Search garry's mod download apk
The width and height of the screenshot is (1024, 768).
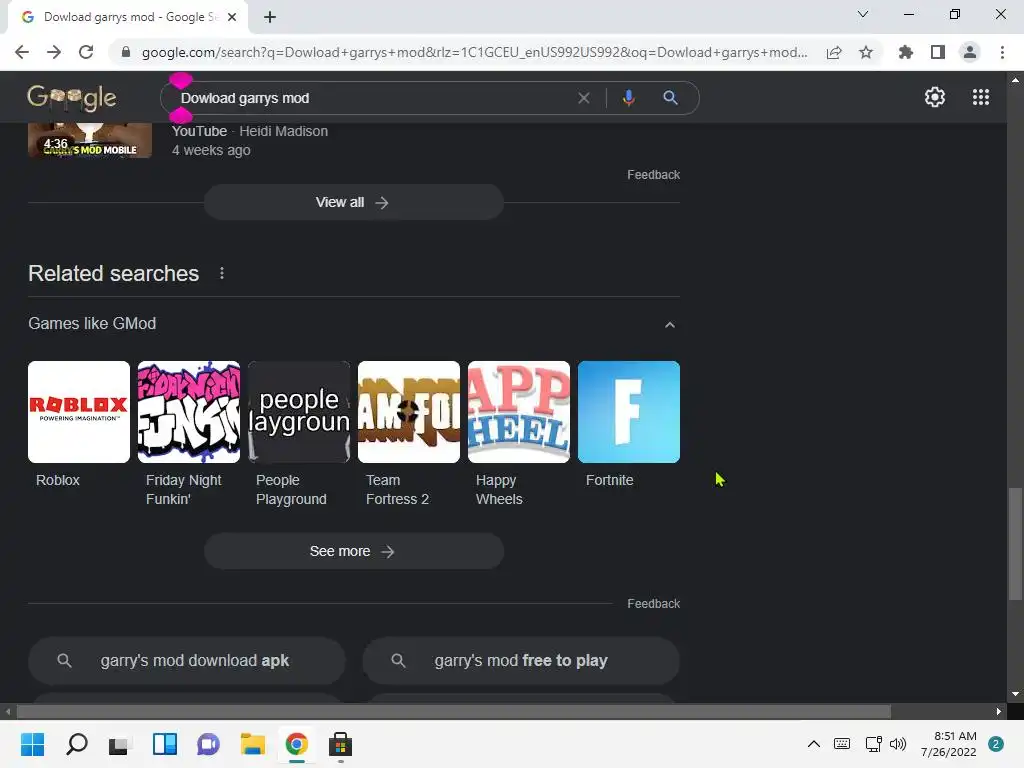[x=187, y=660]
